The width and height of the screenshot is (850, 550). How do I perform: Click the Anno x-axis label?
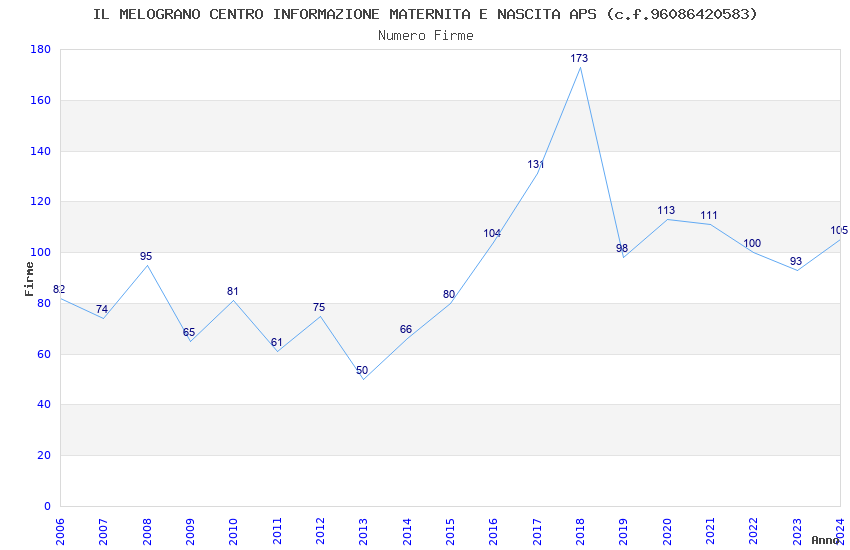pos(825,540)
